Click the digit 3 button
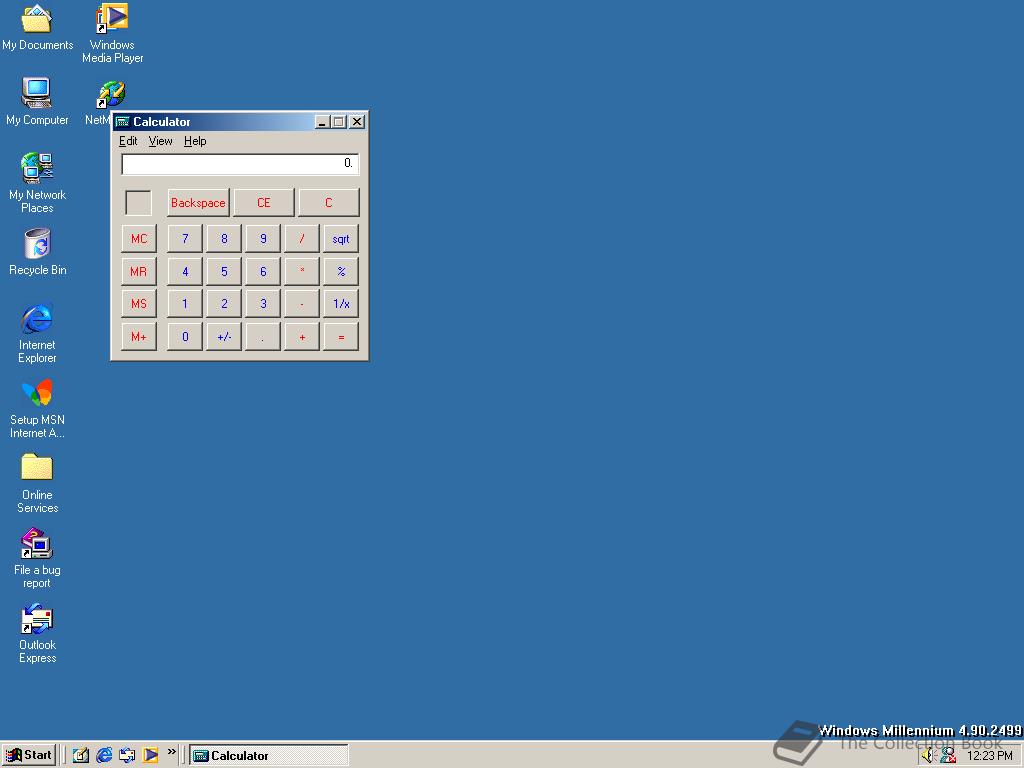The width and height of the screenshot is (1024, 768). point(263,304)
